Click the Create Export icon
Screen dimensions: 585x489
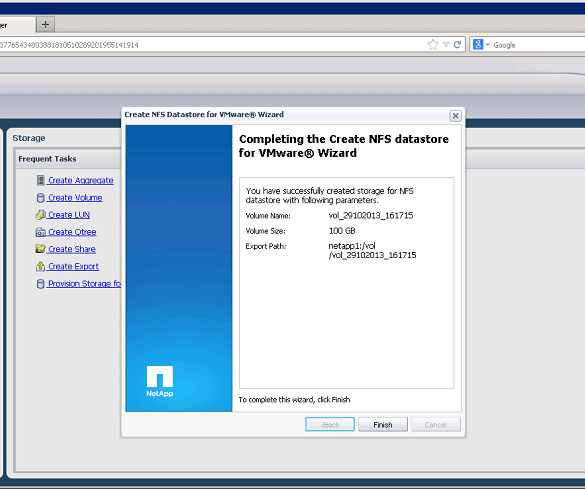click(x=40, y=266)
